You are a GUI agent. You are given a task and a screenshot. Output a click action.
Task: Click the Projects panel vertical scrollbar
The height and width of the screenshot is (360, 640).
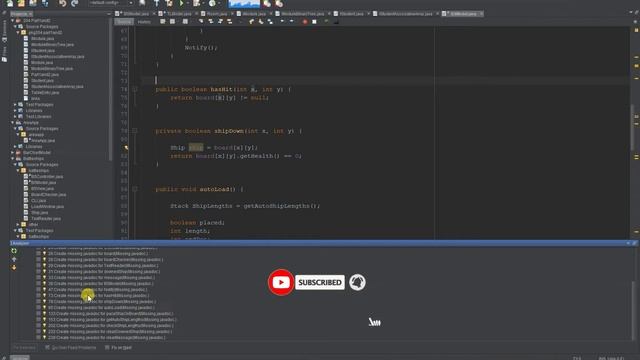[110, 90]
